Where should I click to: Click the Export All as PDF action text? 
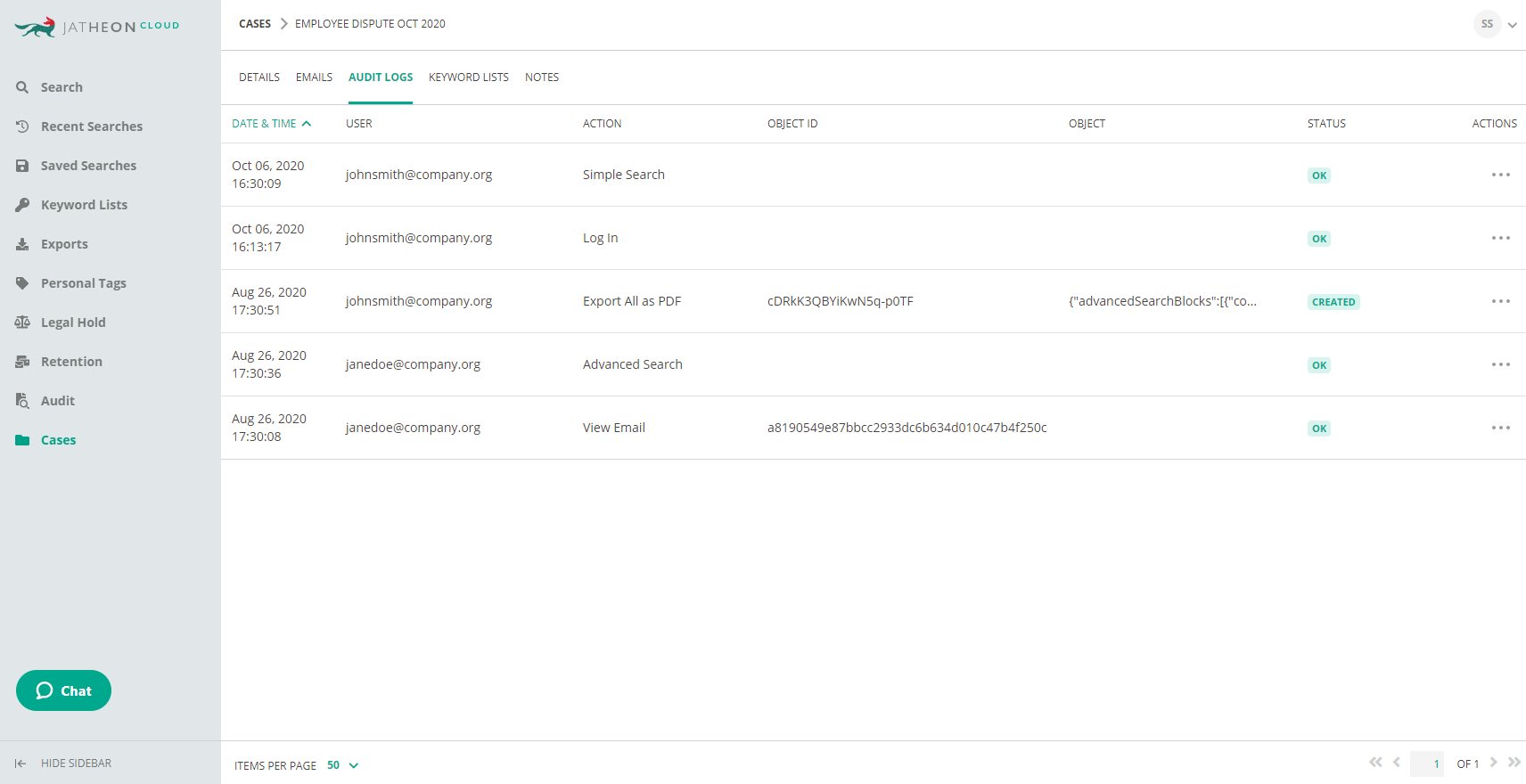(x=632, y=301)
